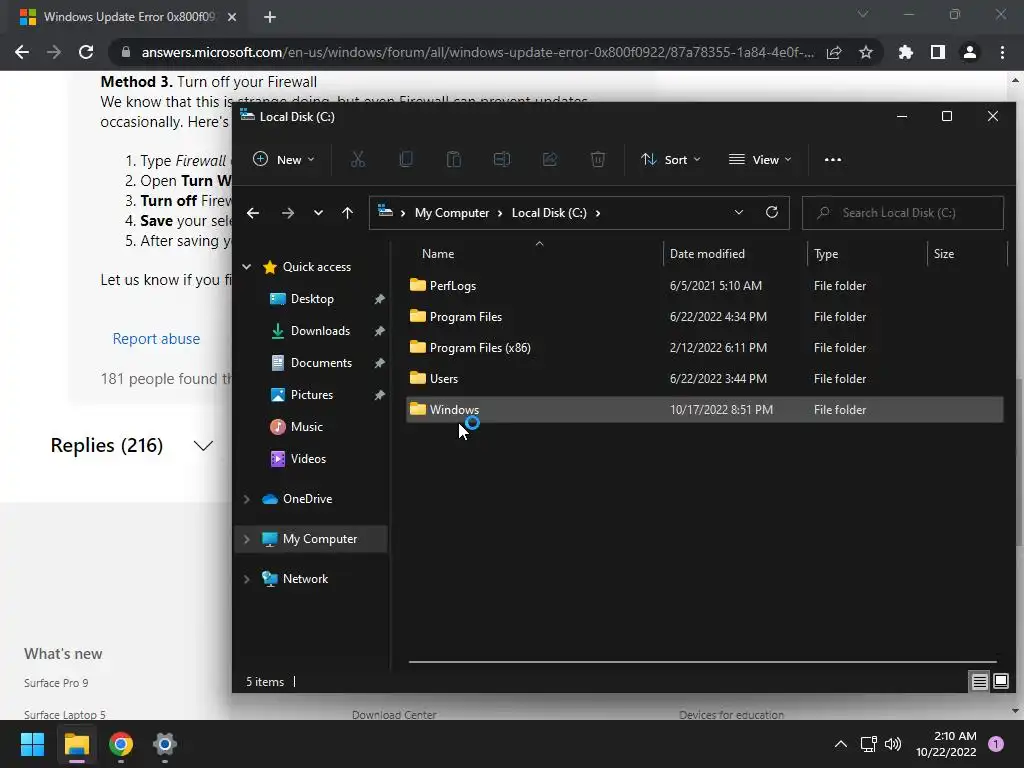Open Chrome extensions puzzle icon
The width and height of the screenshot is (1024, 768).
[x=905, y=52]
